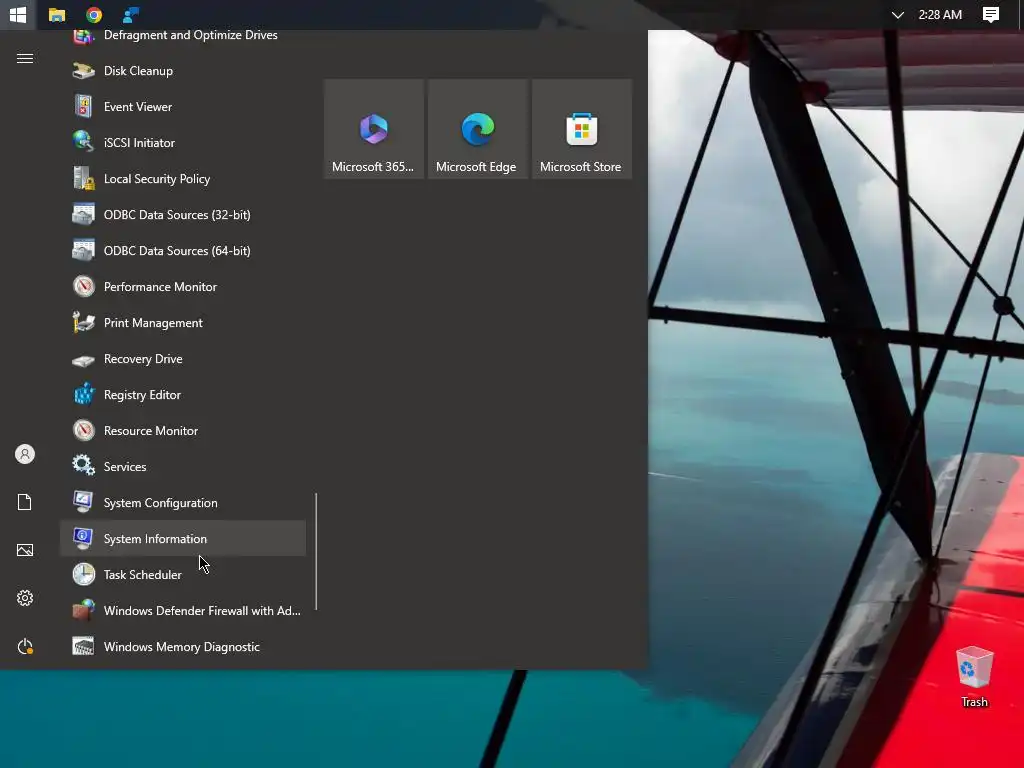Open ODBC Data Sources (64-bit) icon
This screenshot has height=768, width=1024.
point(84,250)
